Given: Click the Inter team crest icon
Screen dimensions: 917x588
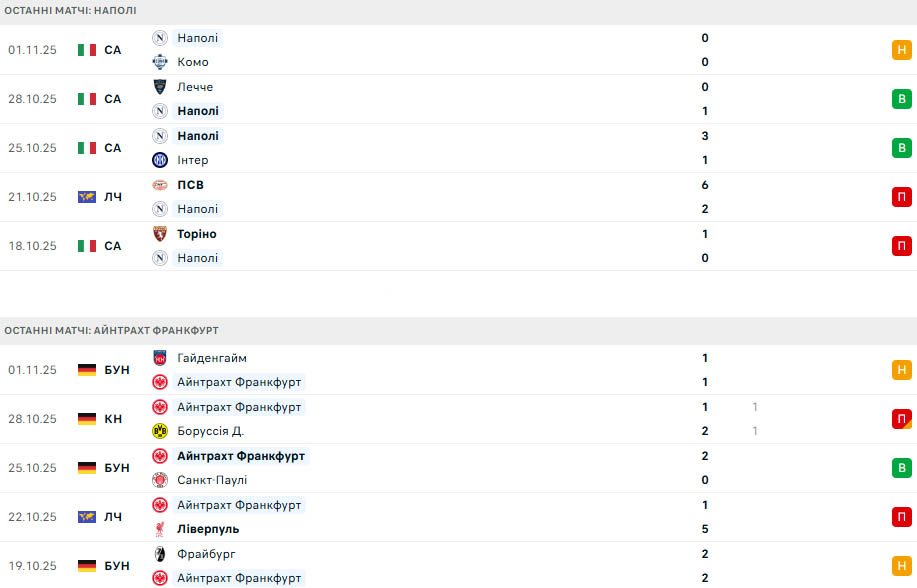Looking at the screenshot, I should click(x=160, y=160).
